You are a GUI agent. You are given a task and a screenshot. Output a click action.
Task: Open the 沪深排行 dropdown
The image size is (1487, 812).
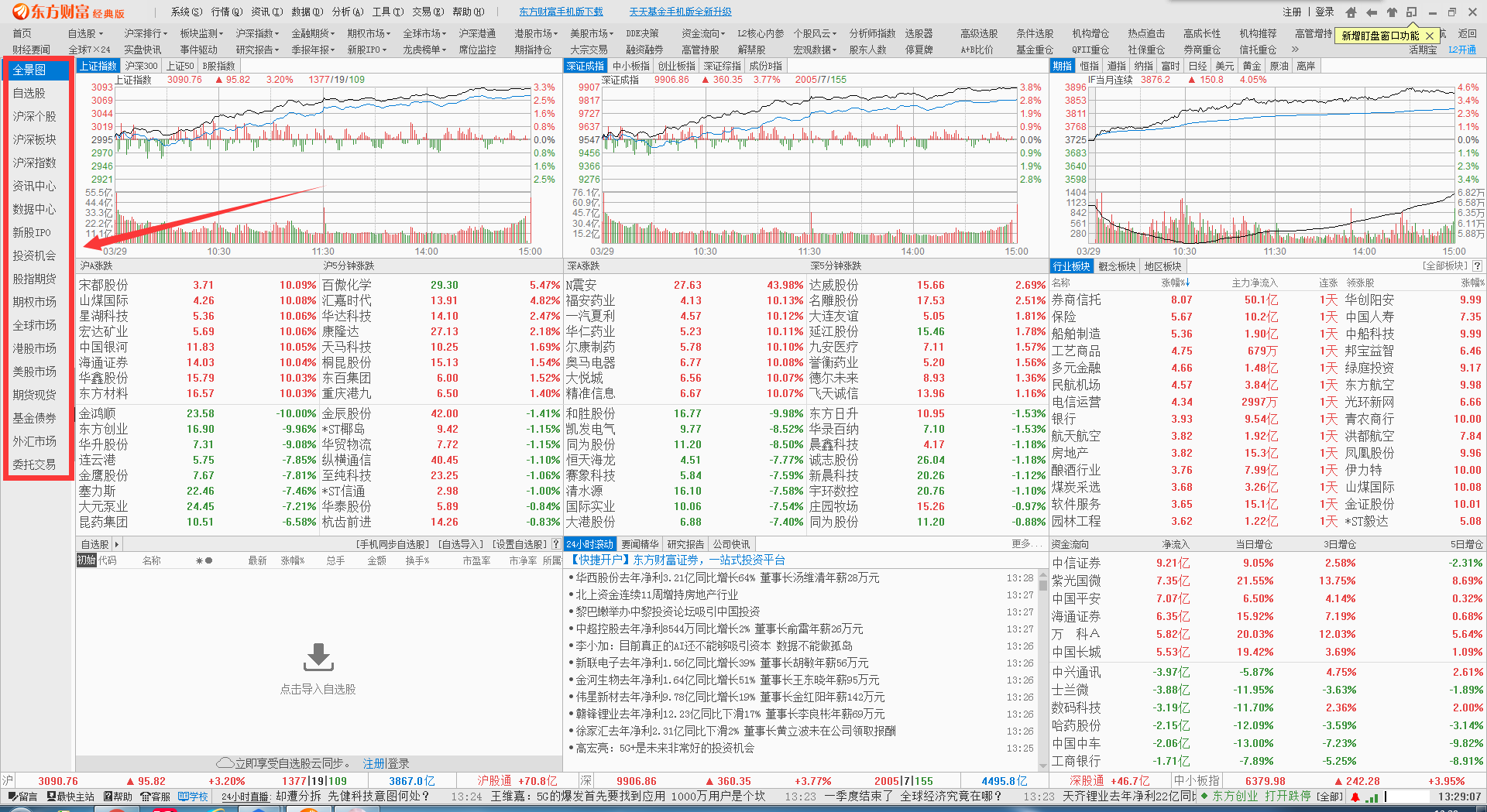coord(146,34)
